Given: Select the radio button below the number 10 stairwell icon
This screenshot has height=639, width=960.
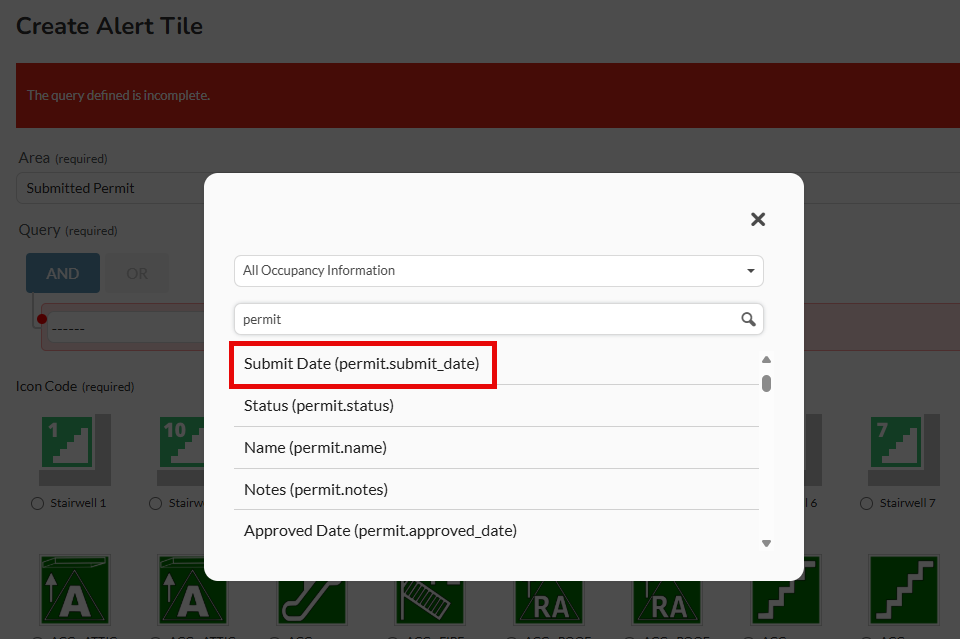Looking at the screenshot, I should pyautogui.click(x=156, y=503).
